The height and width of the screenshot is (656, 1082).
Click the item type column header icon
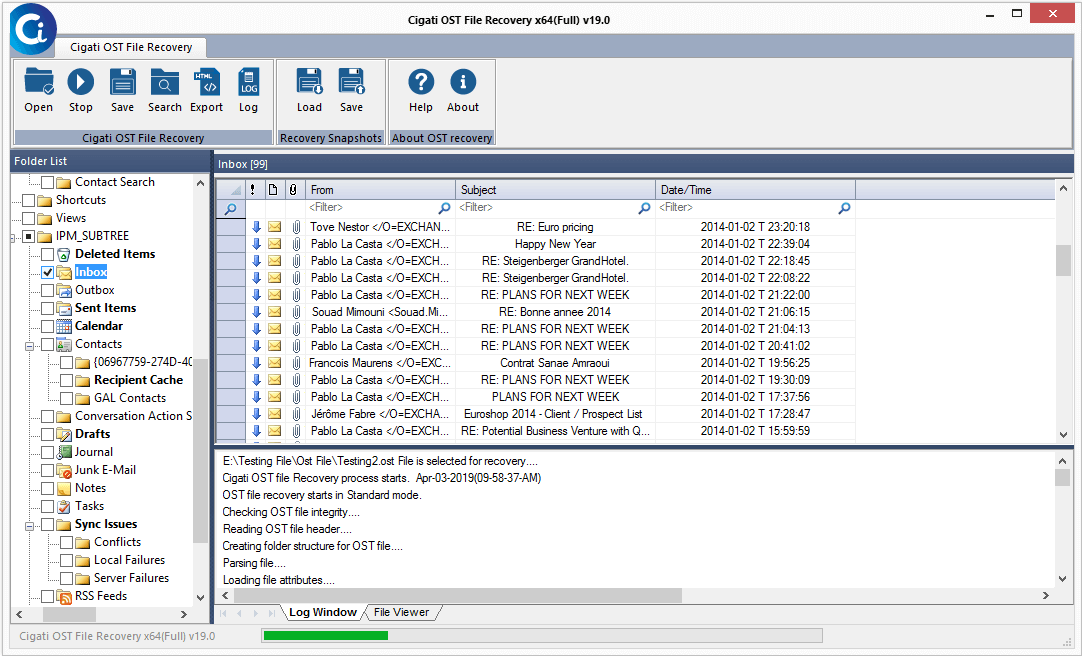(x=273, y=190)
